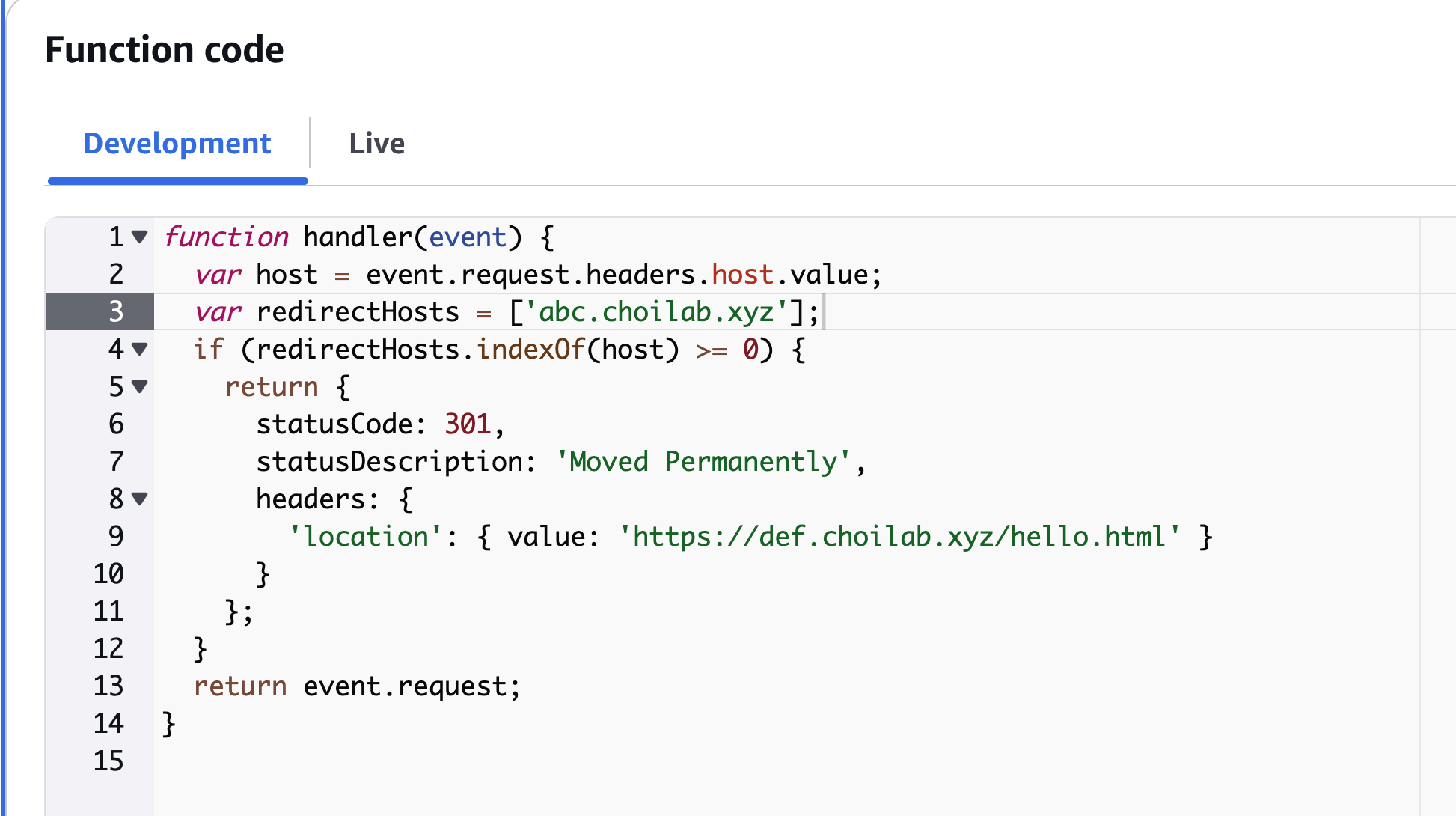The image size is (1456, 816).
Task: Click the indexOf method call
Action: pos(530,350)
